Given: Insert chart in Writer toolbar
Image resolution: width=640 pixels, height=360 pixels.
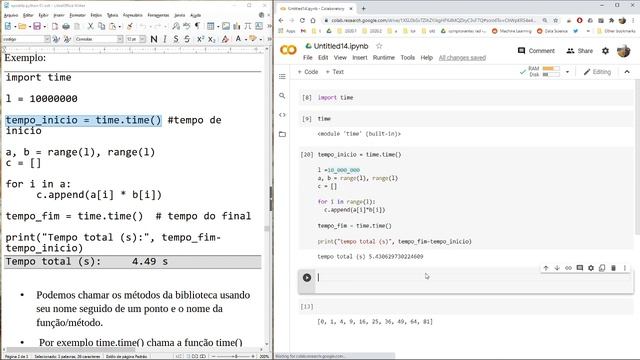Looking at the screenshot, I should pos(237,26).
